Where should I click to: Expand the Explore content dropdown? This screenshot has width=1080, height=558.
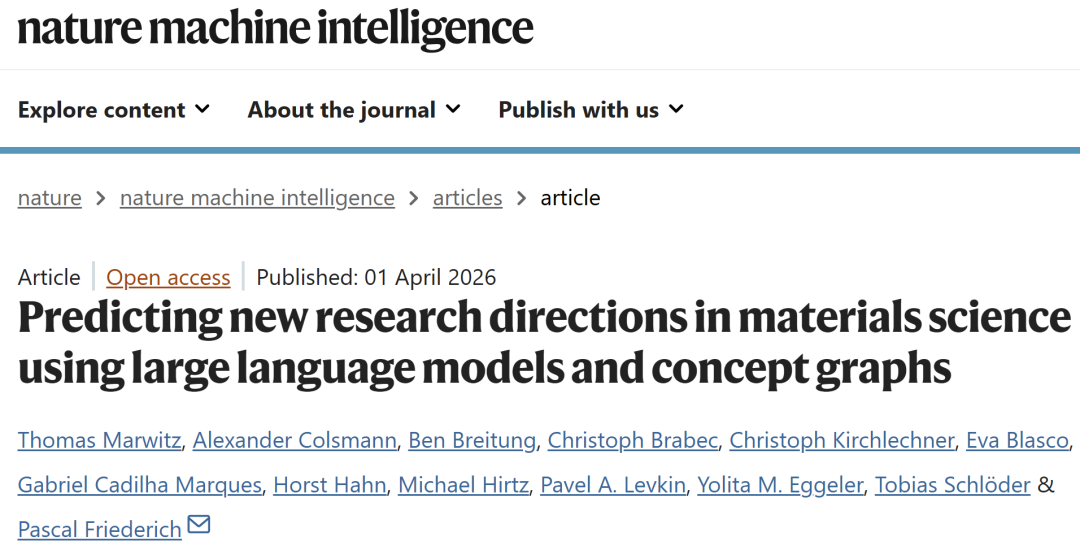tap(114, 110)
